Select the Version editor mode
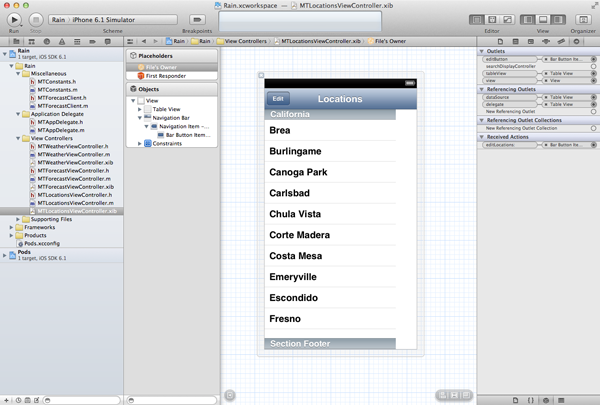Image resolution: width=600 pixels, height=405 pixels. 507,20
